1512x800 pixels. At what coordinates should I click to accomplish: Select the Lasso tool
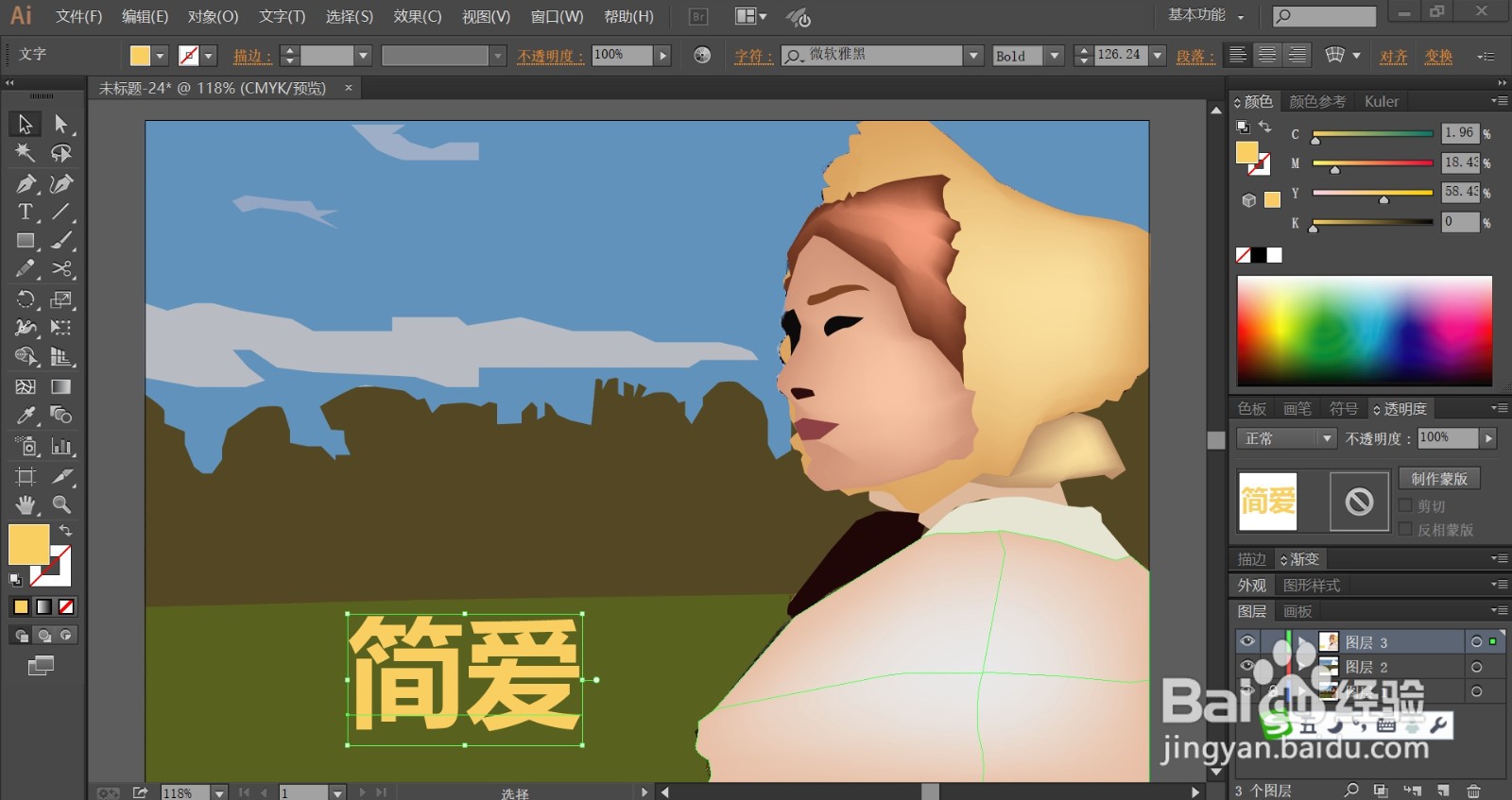[61, 153]
